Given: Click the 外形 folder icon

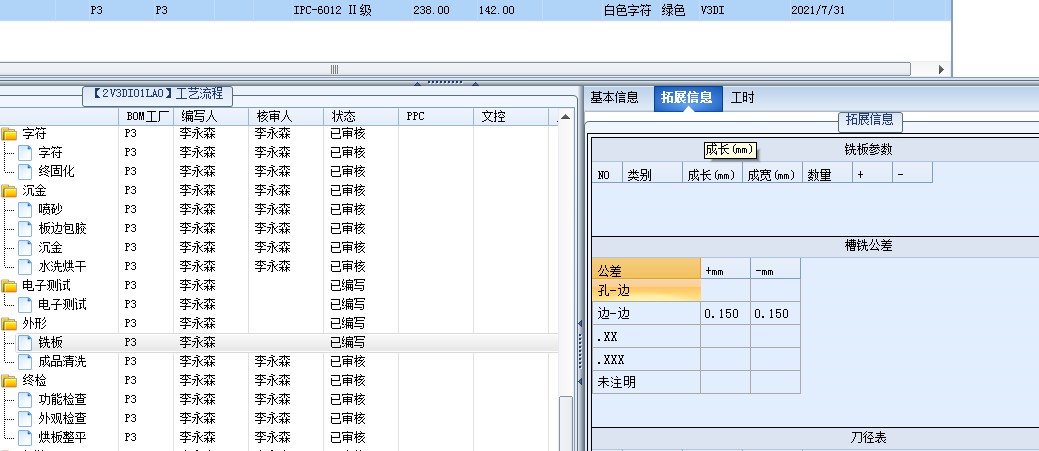Looking at the screenshot, I should [x=9, y=324].
